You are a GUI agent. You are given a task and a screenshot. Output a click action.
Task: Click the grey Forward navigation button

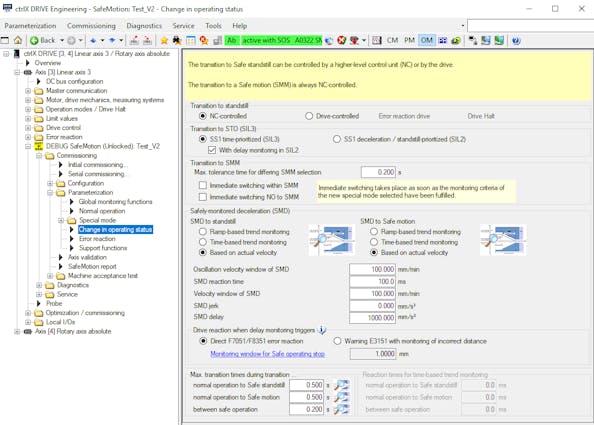71,41
